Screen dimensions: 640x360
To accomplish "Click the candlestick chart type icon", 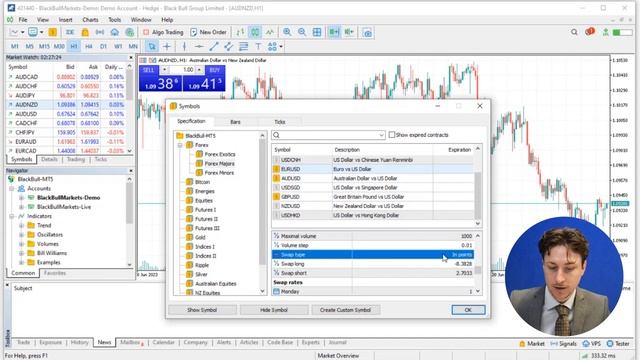I will pos(255,32).
